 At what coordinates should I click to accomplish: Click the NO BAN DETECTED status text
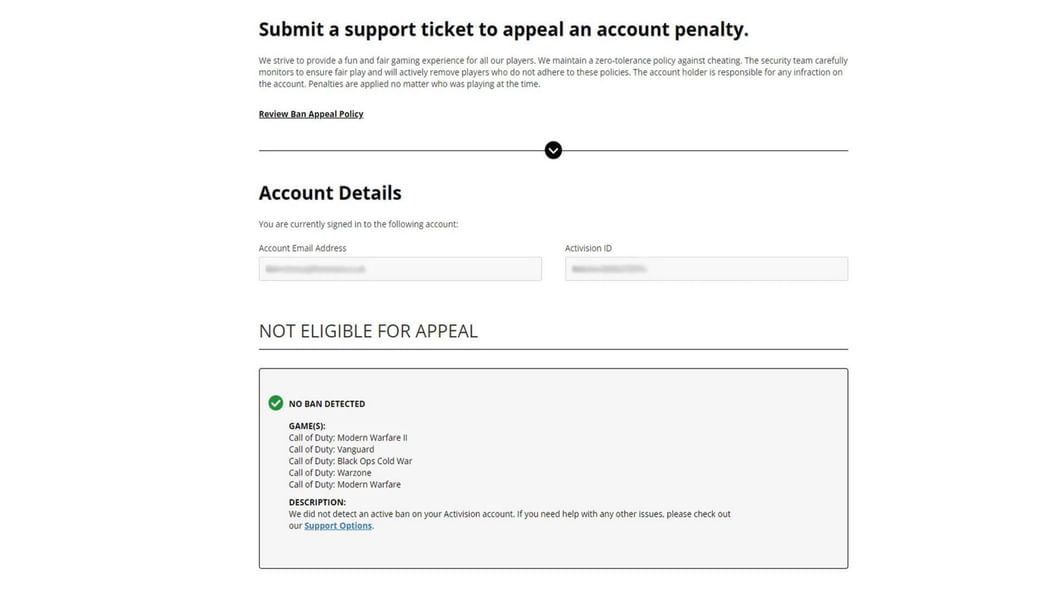[x=327, y=404]
